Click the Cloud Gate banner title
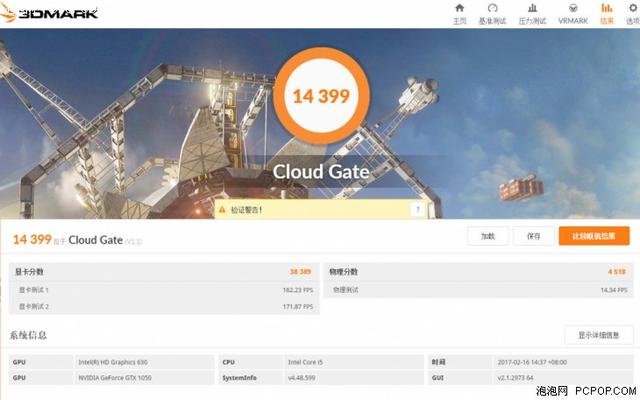Viewport: 640px width, 400px height. 321,171
